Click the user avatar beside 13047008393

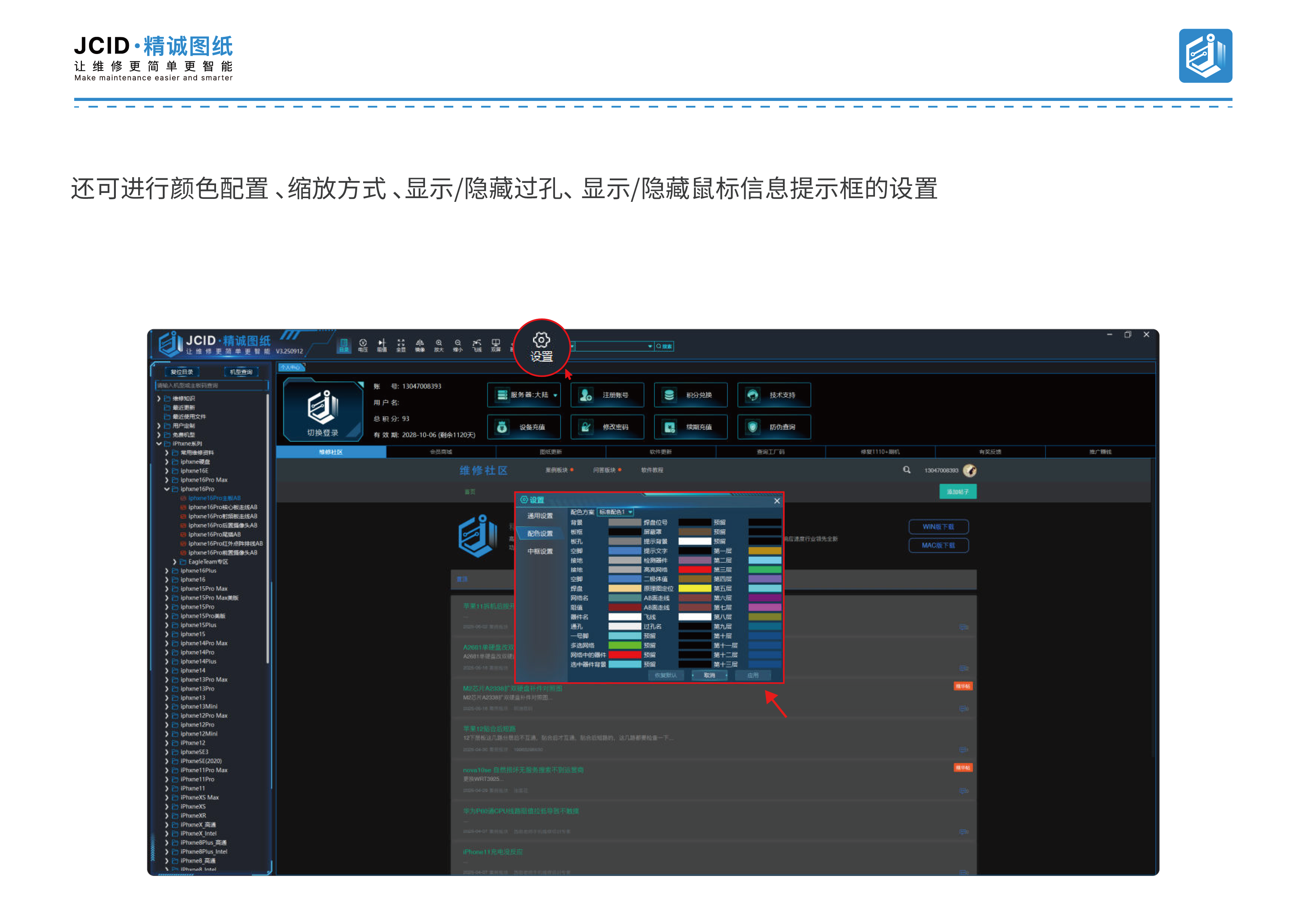pos(970,470)
